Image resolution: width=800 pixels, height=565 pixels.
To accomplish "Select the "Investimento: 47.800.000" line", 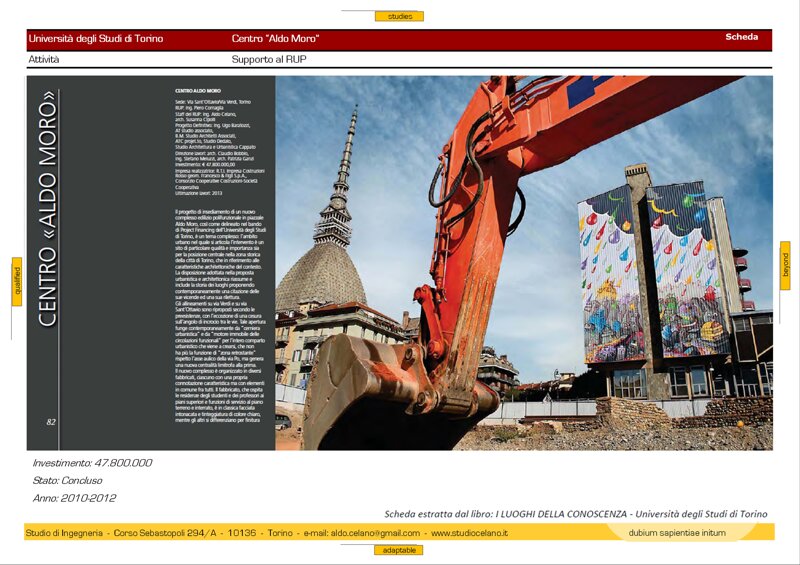I will point(92,463).
